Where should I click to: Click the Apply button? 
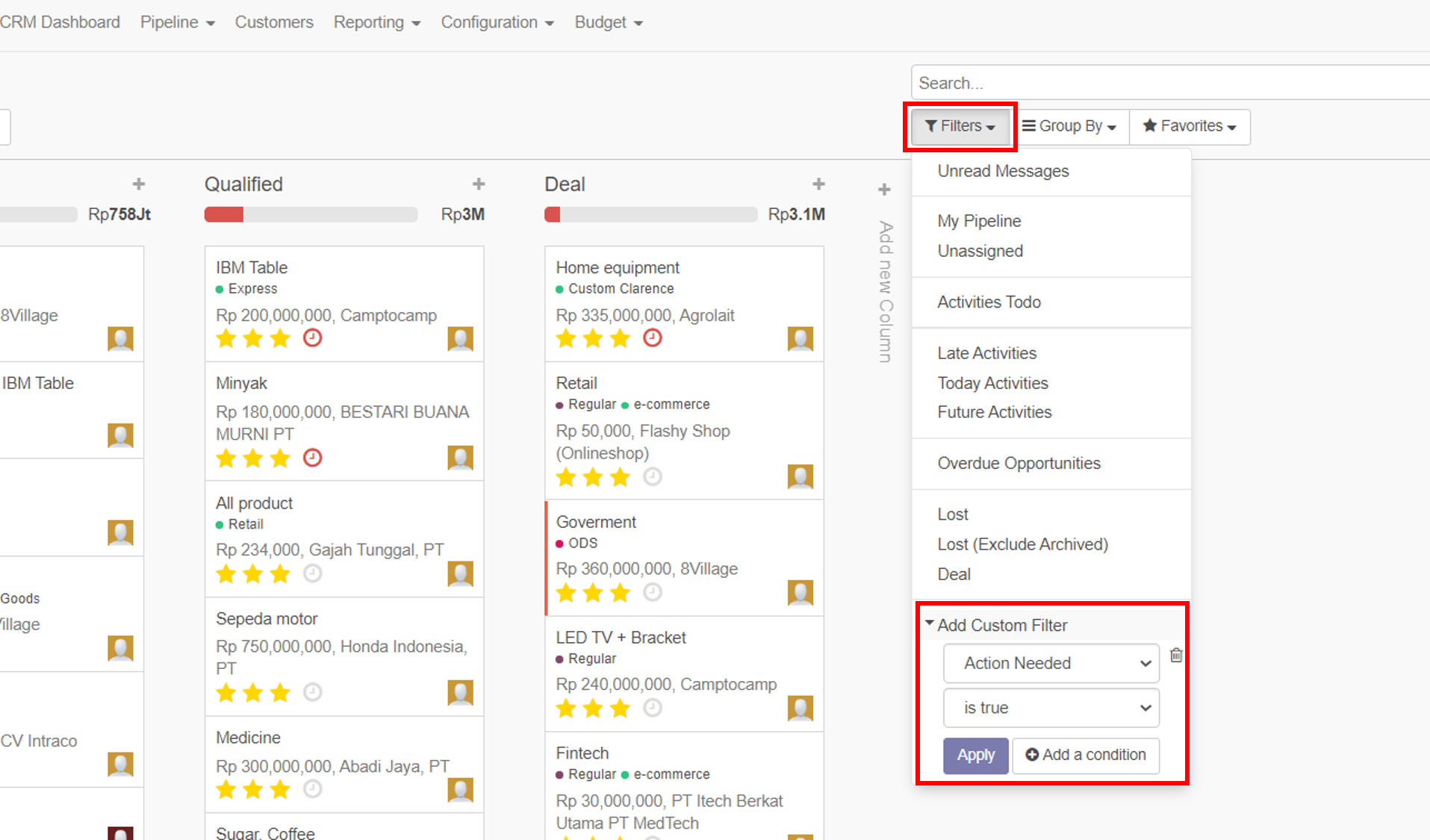976,755
